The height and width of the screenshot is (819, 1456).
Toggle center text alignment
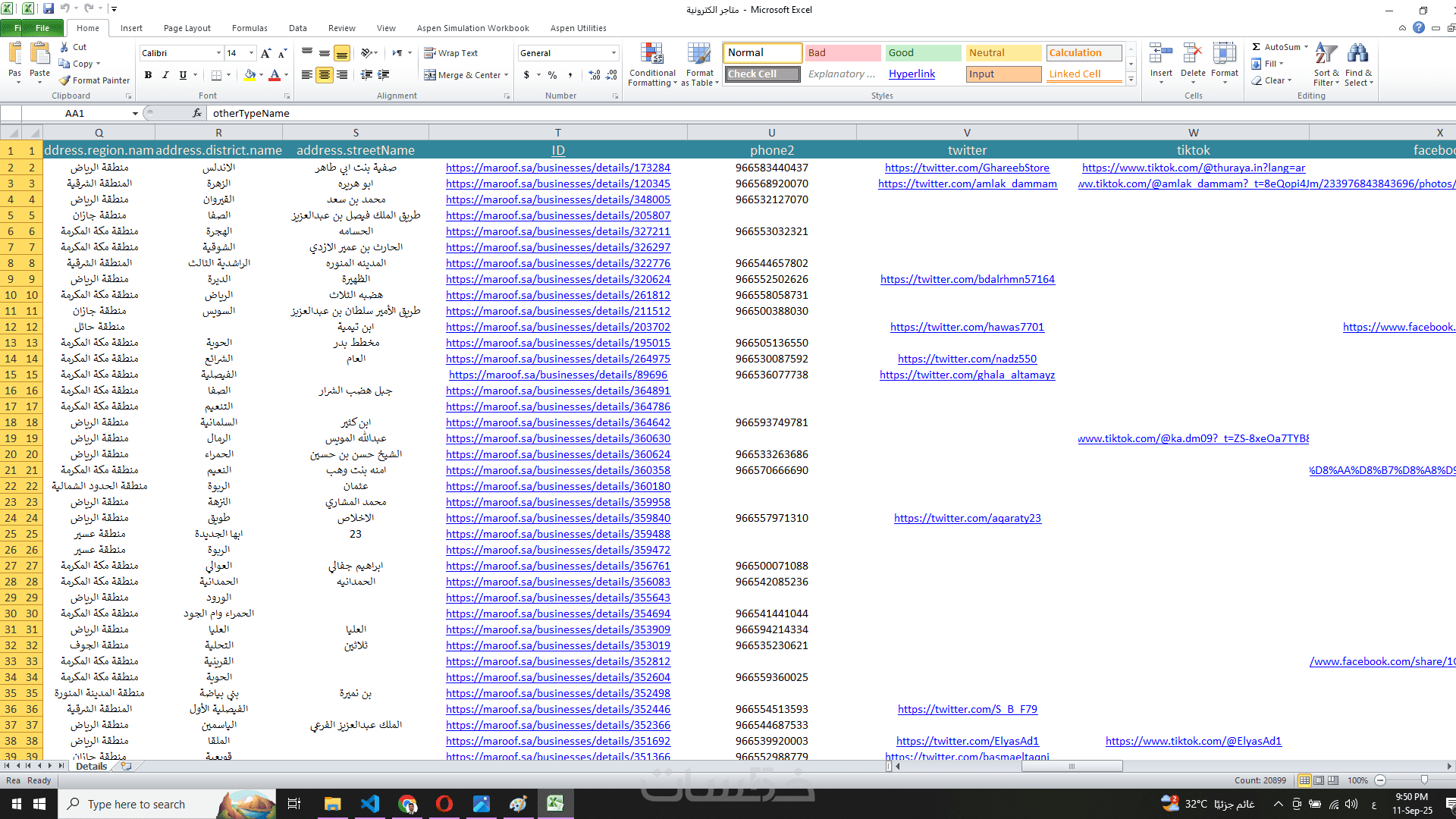tap(324, 75)
